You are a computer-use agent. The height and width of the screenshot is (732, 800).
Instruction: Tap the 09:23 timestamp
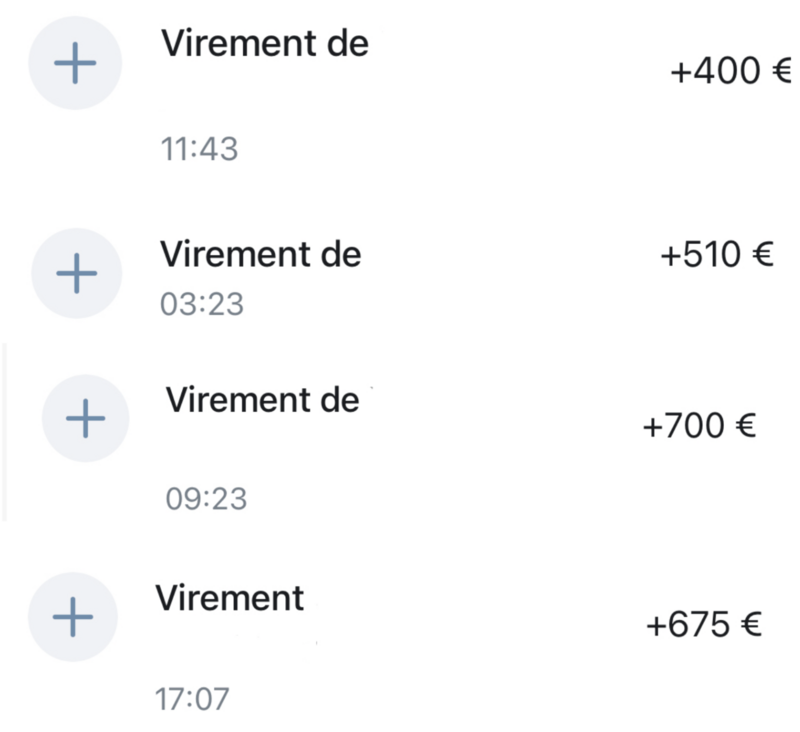(x=206, y=498)
